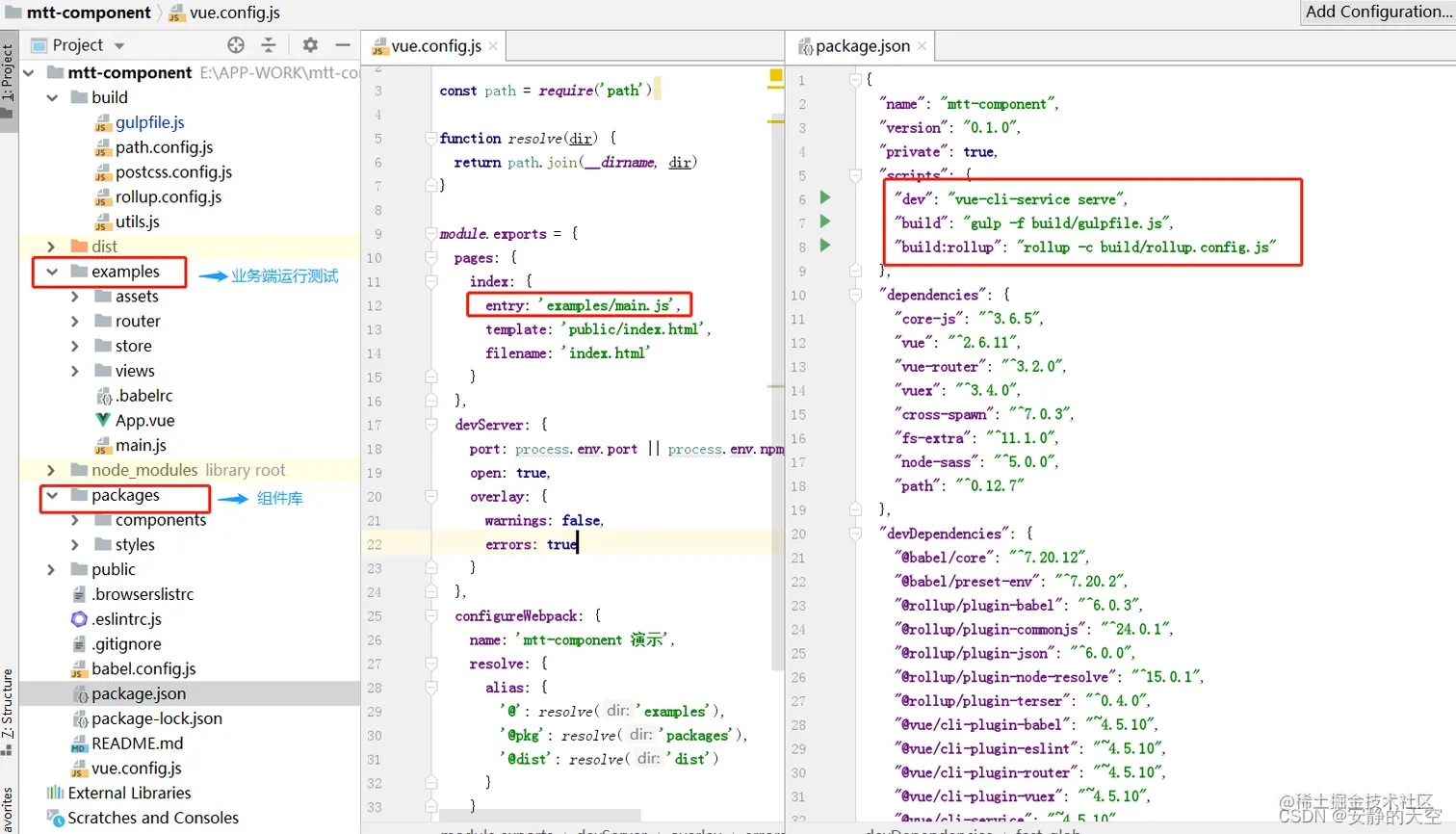The image size is (1456, 834).
Task: Collapse the build folder
Action: click(x=52, y=97)
